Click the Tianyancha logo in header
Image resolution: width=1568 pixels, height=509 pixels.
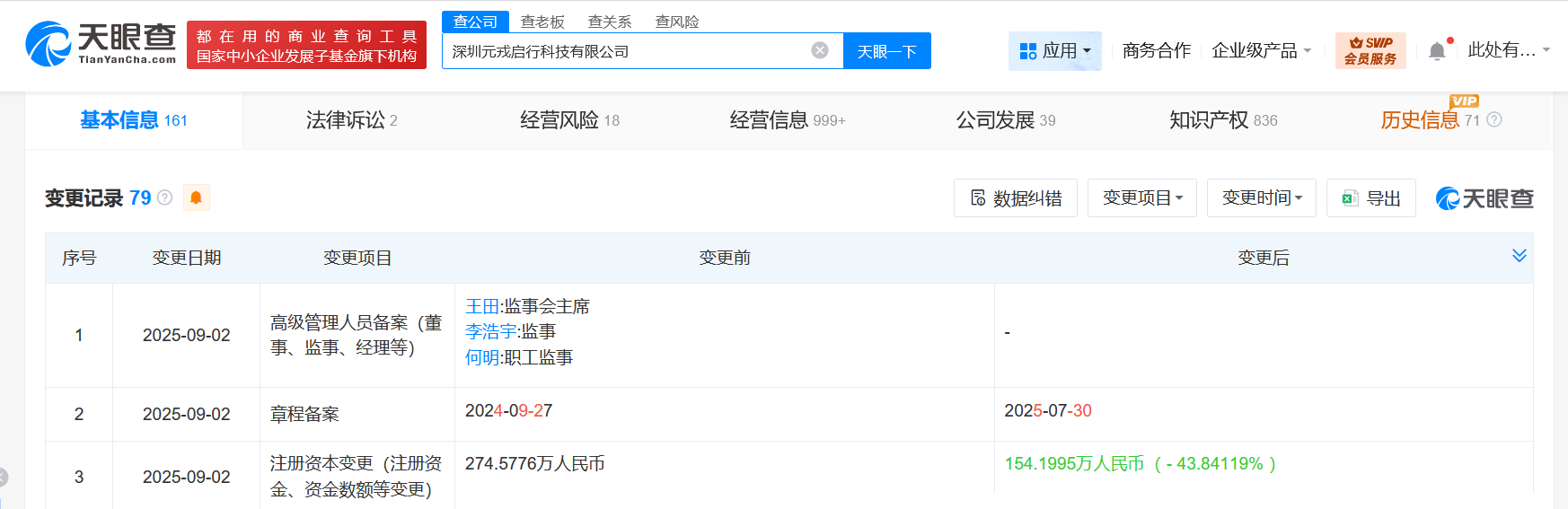click(101, 44)
